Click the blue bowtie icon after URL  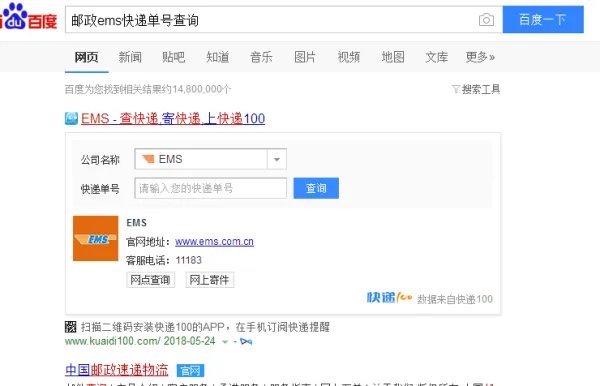(246, 341)
